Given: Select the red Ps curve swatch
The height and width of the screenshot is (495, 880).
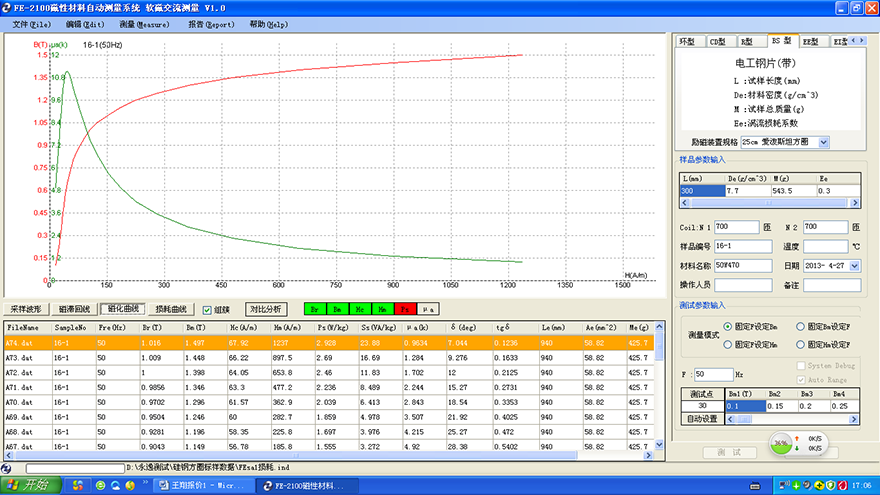Looking at the screenshot, I should pyautogui.click(x=405, y=309).
